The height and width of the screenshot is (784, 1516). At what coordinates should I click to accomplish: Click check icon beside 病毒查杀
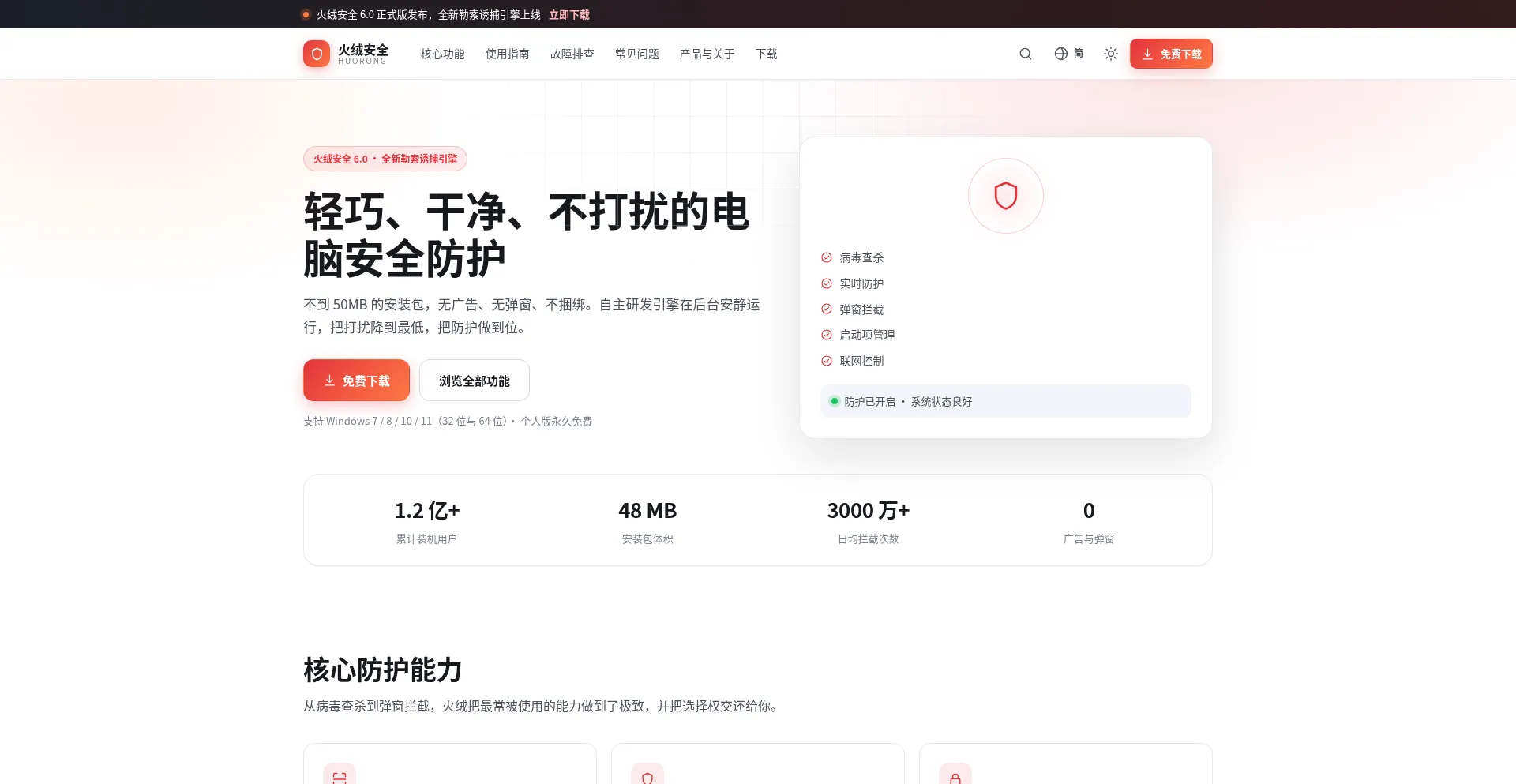point(827,257)
